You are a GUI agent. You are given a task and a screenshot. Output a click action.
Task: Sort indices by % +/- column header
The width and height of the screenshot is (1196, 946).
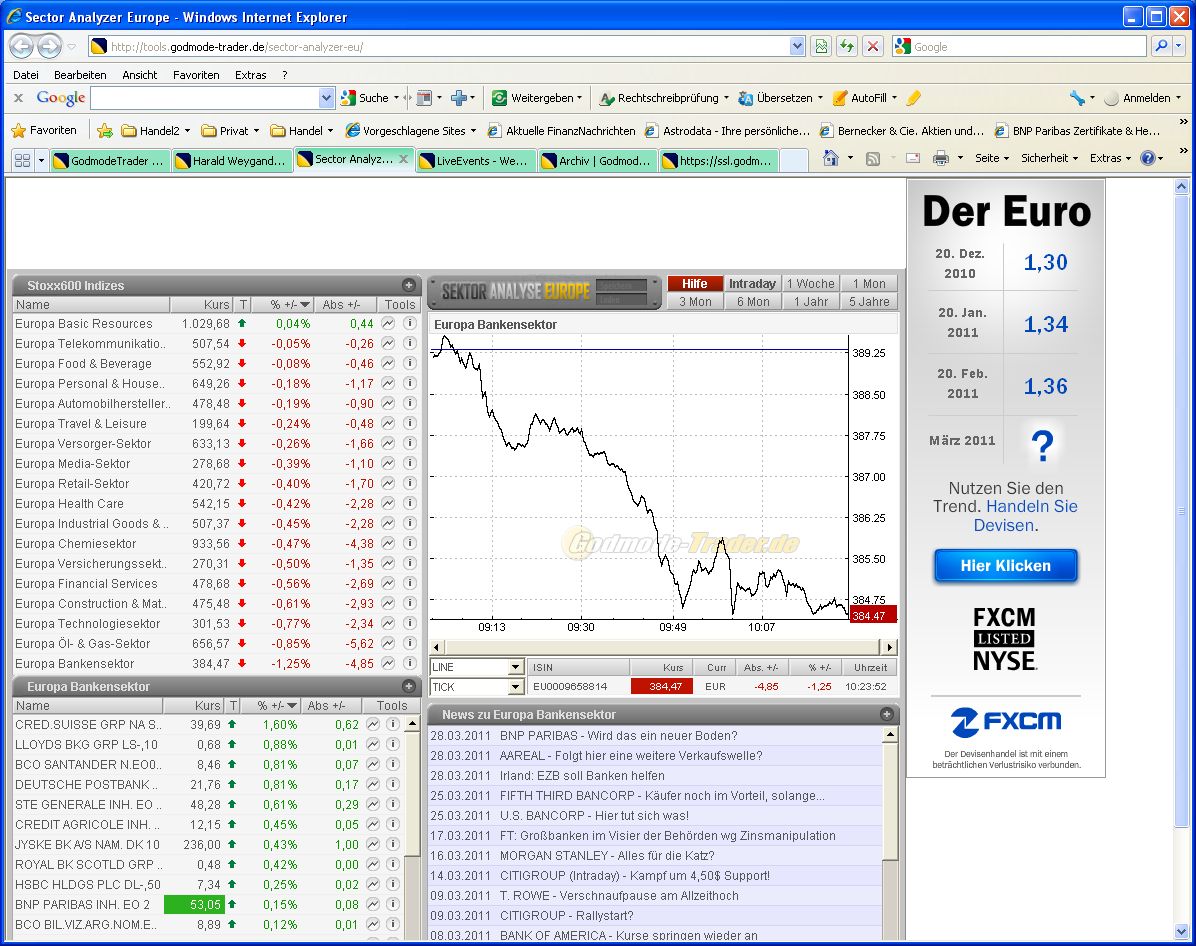tap(284, 304)
